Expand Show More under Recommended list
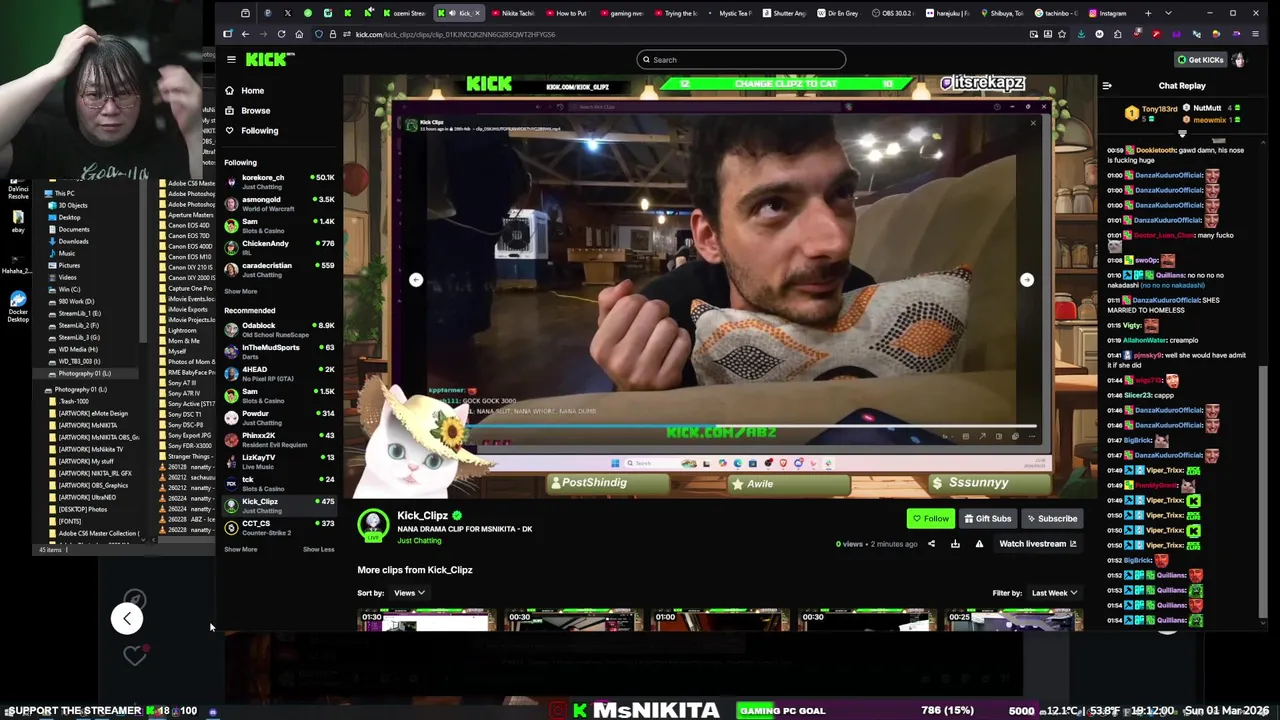The image size is (1280, 720). point(240,549)
